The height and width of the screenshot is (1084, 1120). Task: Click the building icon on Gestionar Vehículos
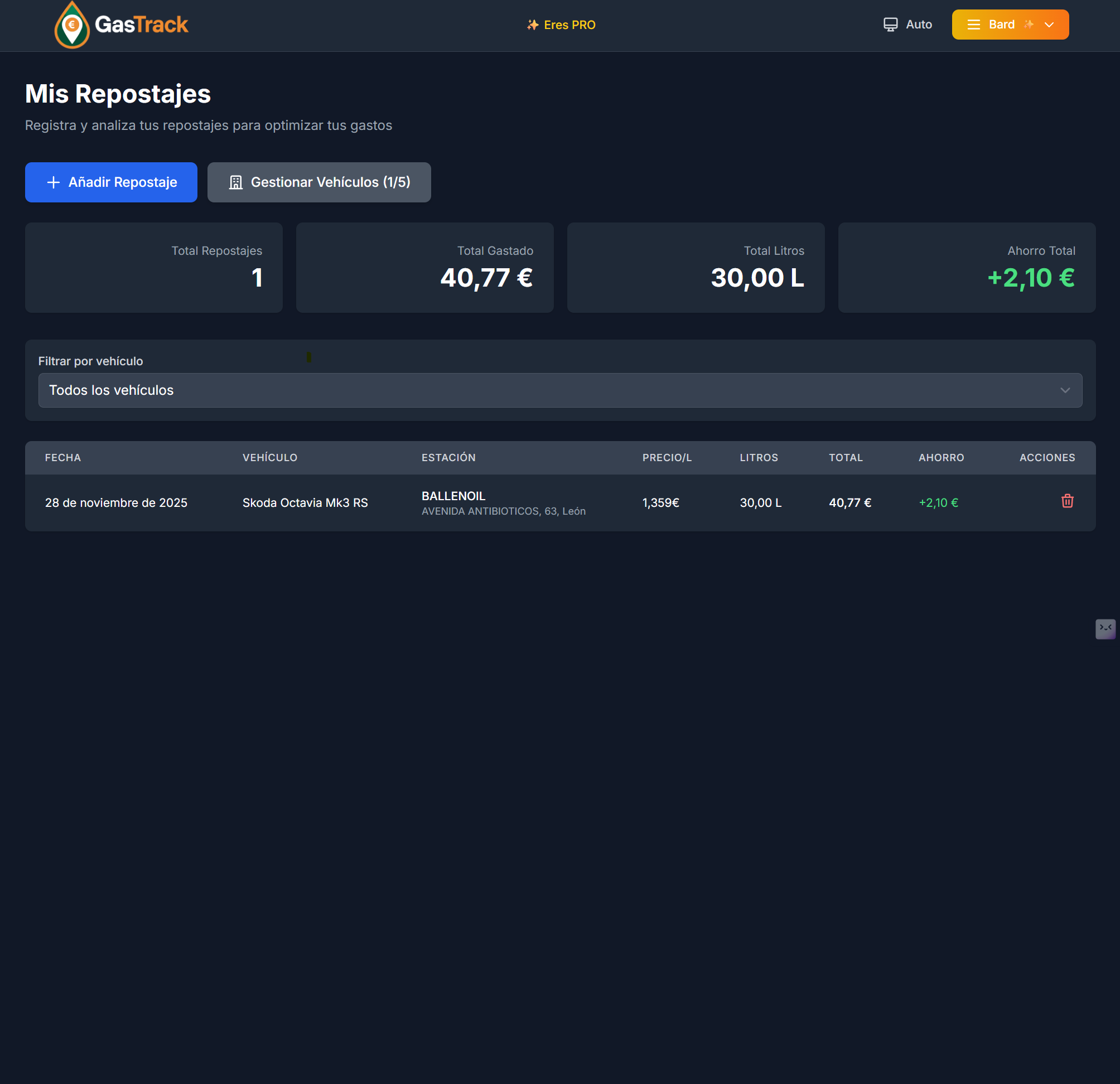tap(235, 182)
